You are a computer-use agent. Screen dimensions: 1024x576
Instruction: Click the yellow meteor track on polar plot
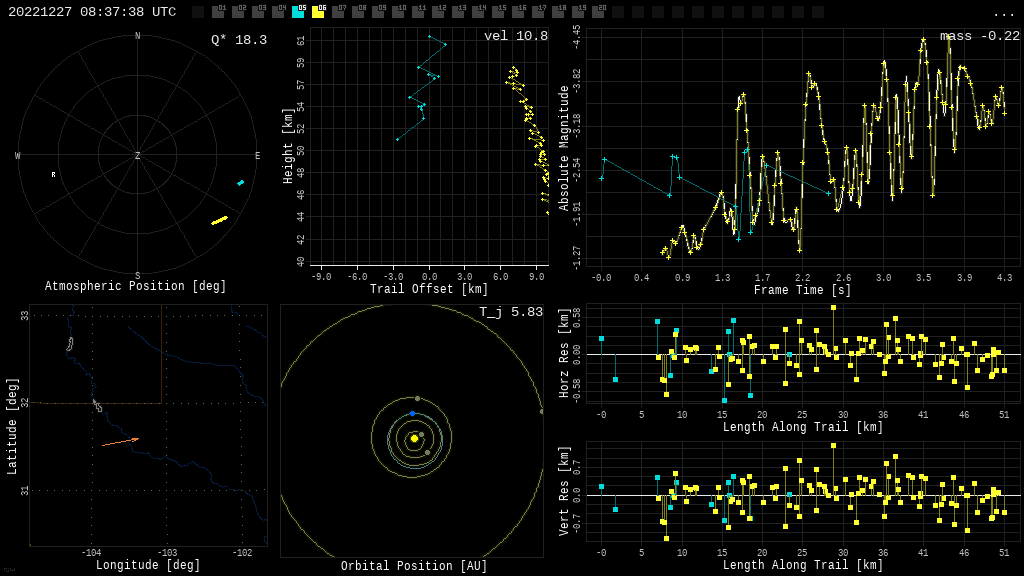tap(219, 220)
